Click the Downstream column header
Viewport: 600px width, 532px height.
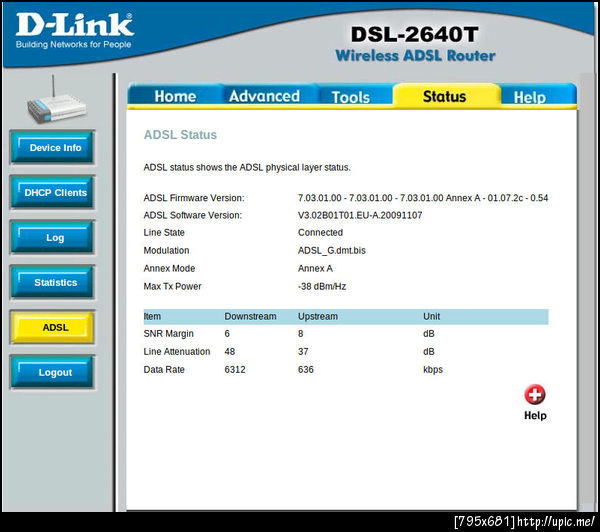[x=250, y=317]
